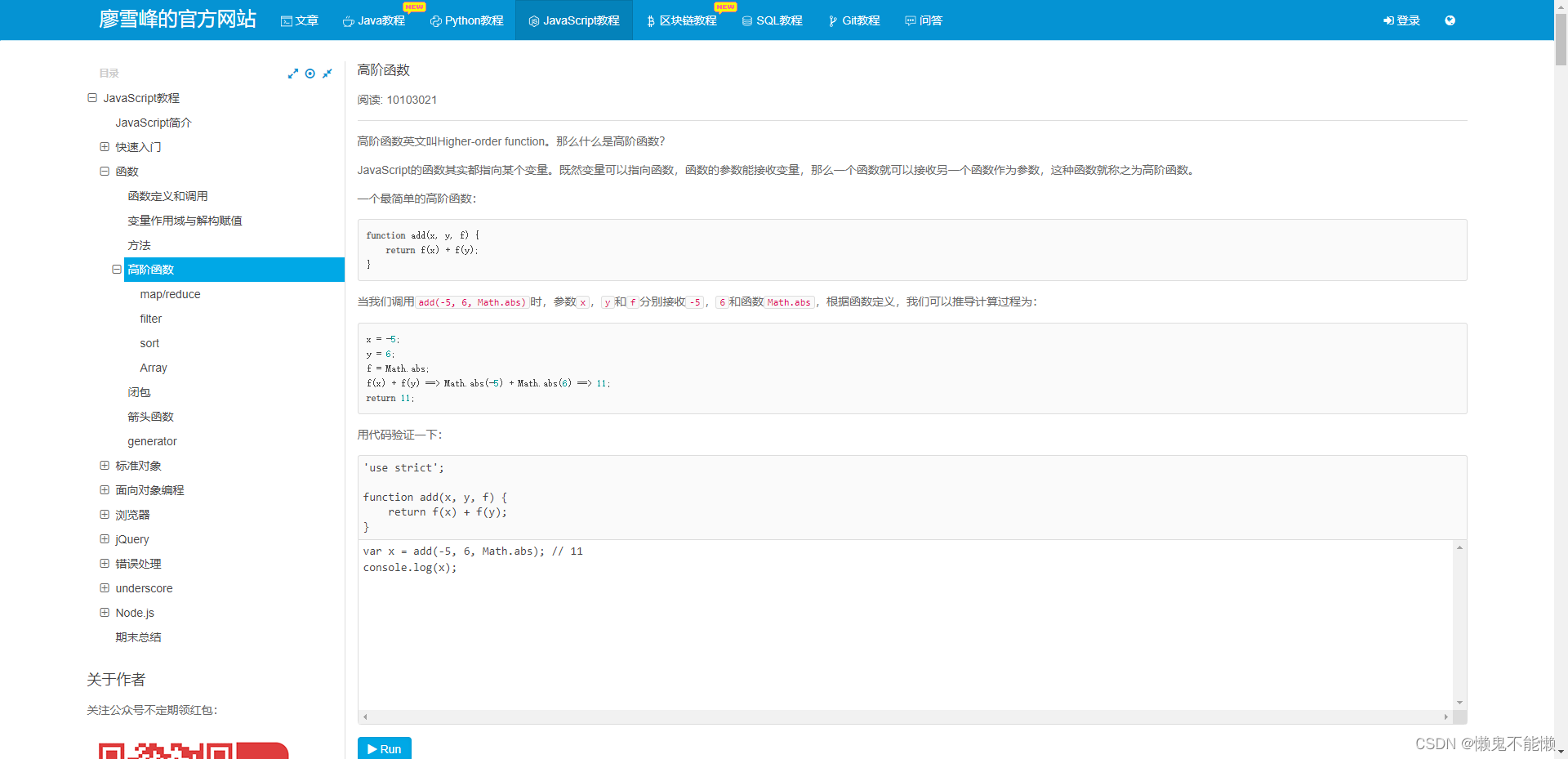Expand the 浏览器 tree node

point(105,515)
